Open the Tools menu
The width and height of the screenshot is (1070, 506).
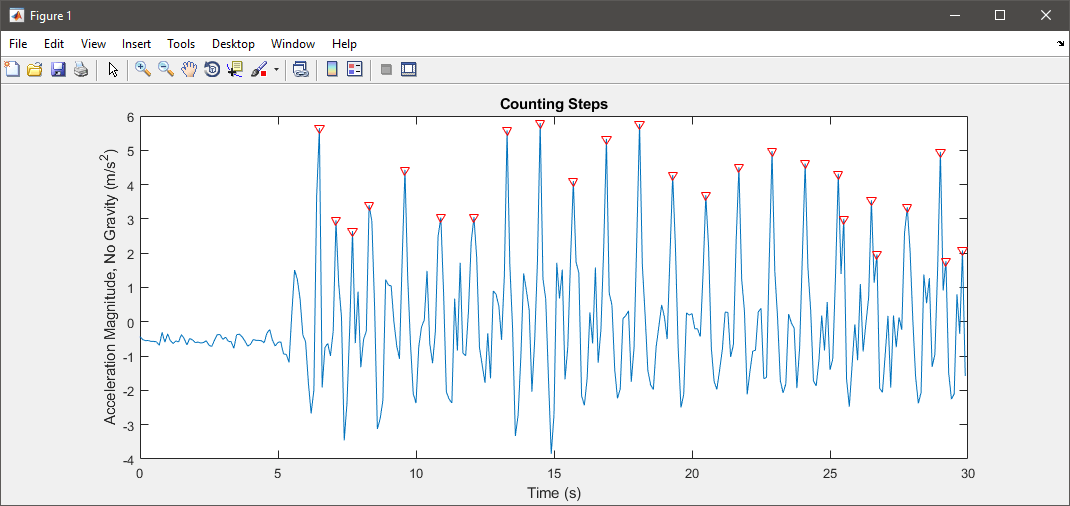(181, 44)
